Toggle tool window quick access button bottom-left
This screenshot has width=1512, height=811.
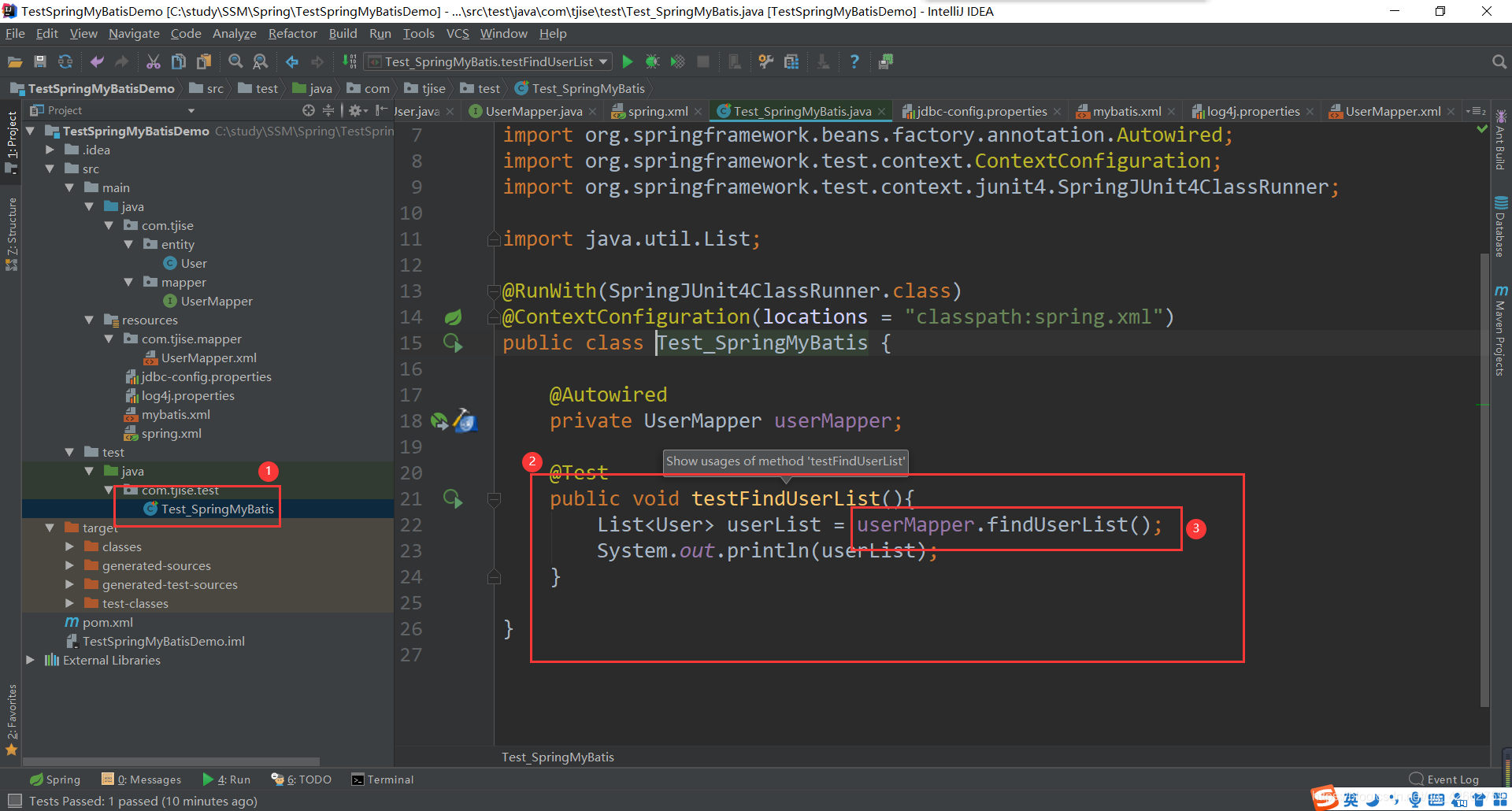[13, 801]
